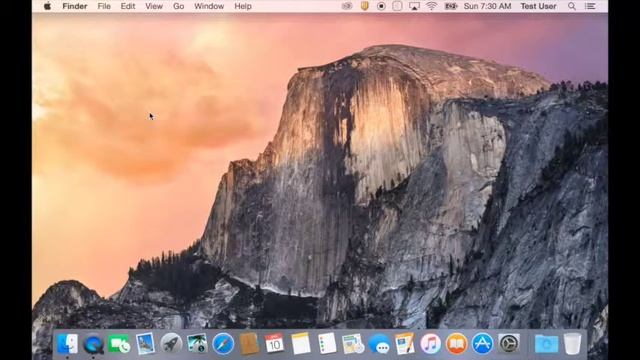Show the battery status menu
This screenshot has height=360, width=640.
tap(451, 6)
